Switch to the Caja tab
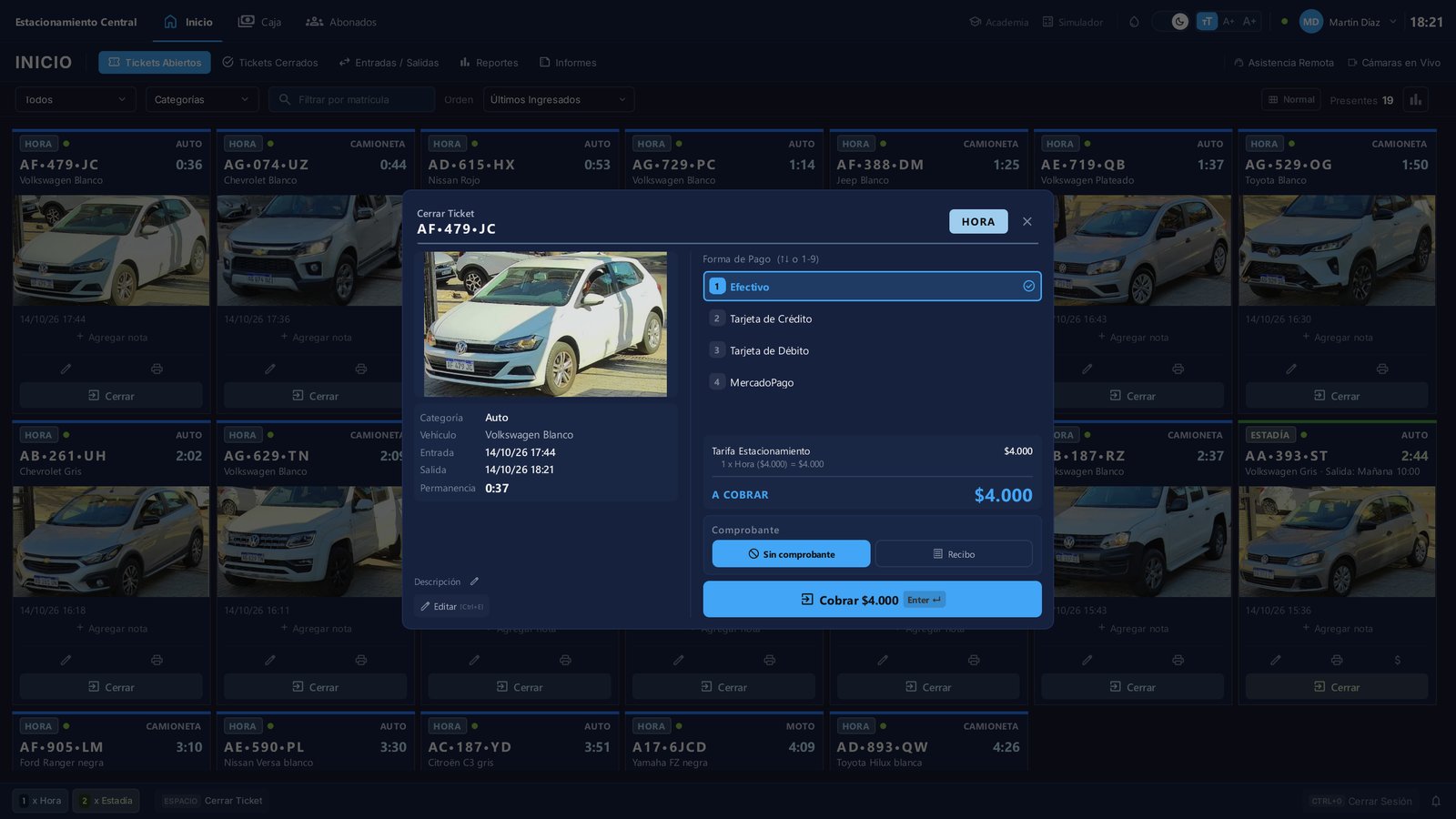This screenshot has height=819, width=1456. [259, 22]
